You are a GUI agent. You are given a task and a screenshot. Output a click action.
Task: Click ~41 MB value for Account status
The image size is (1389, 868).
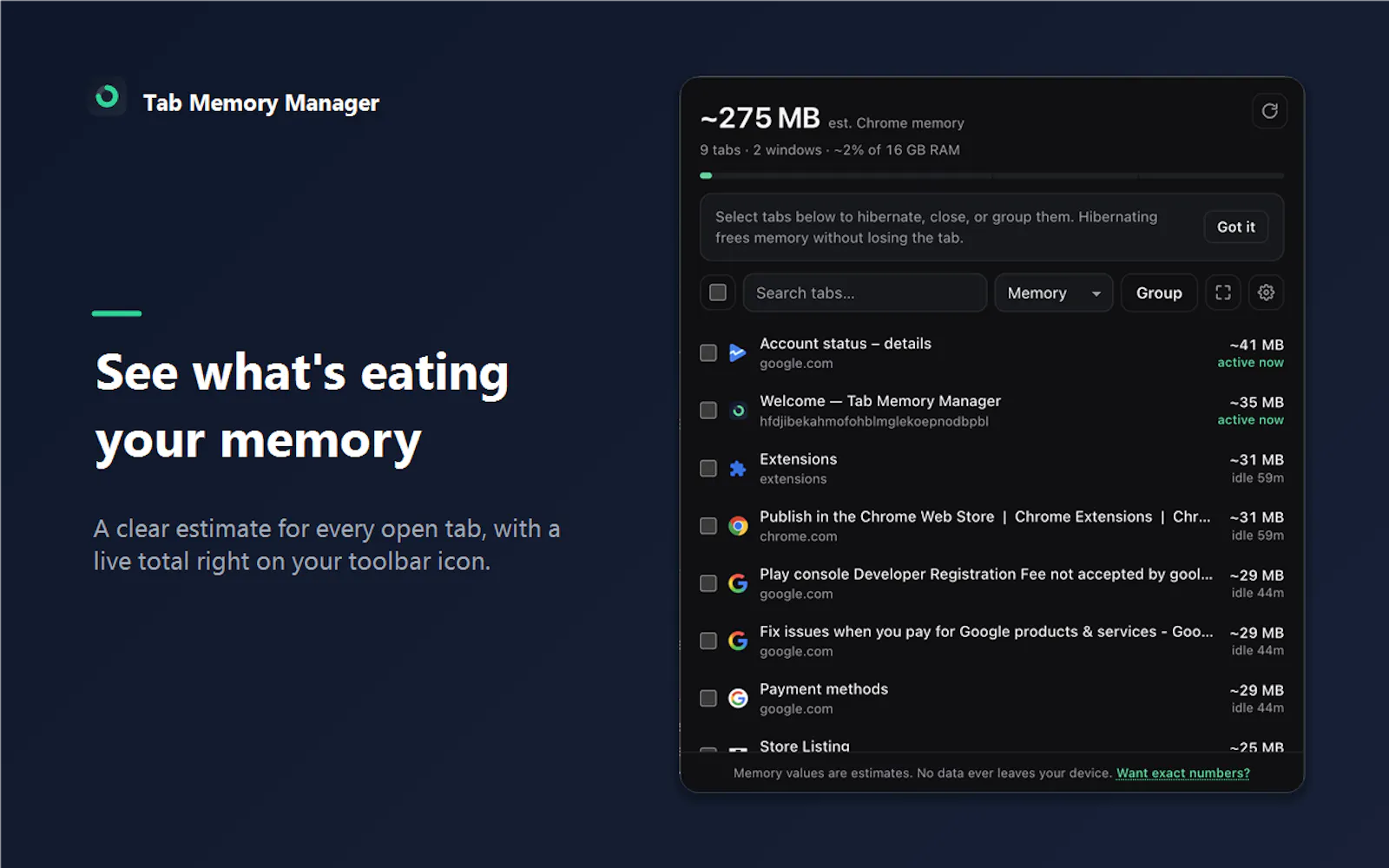pos(1256,345)
